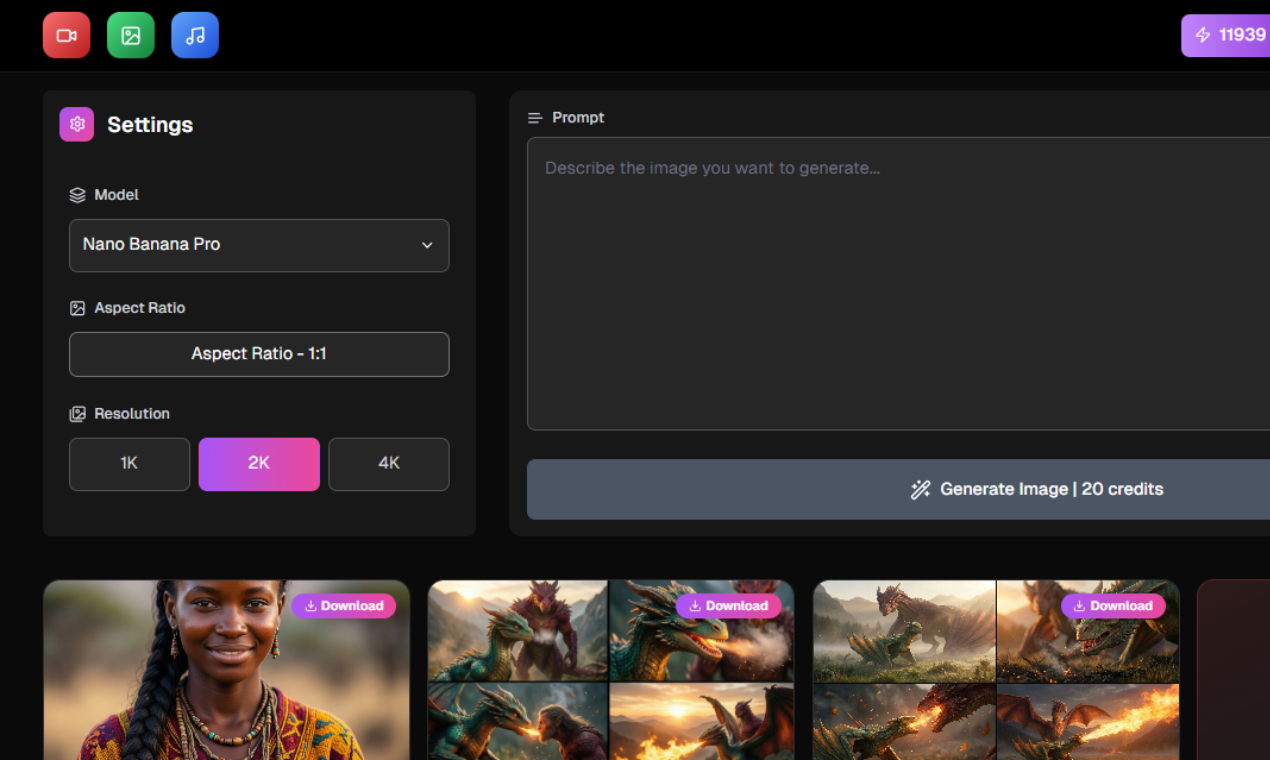
Task: Open the Nano Banana Pro model dropdown
Action: tap(258, 245)
